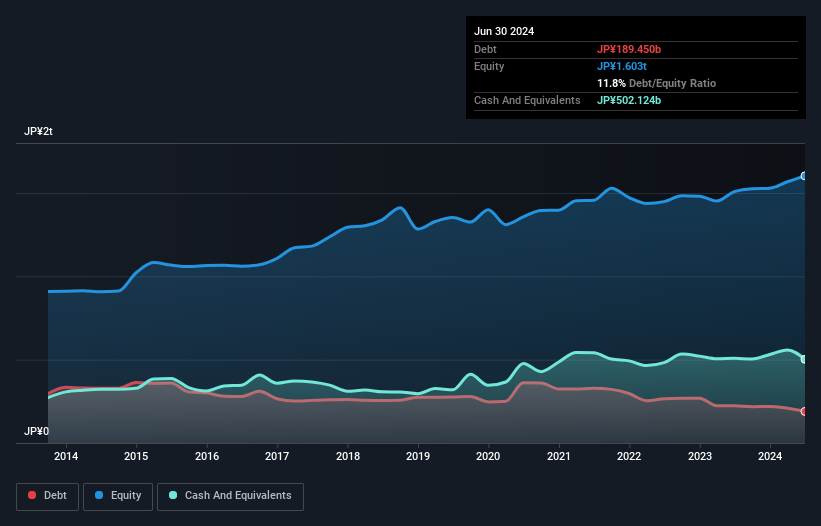Viewport: 821px width, 526px height.
Task: Click the 2022 x-axis label
Action: pos(629,456)
